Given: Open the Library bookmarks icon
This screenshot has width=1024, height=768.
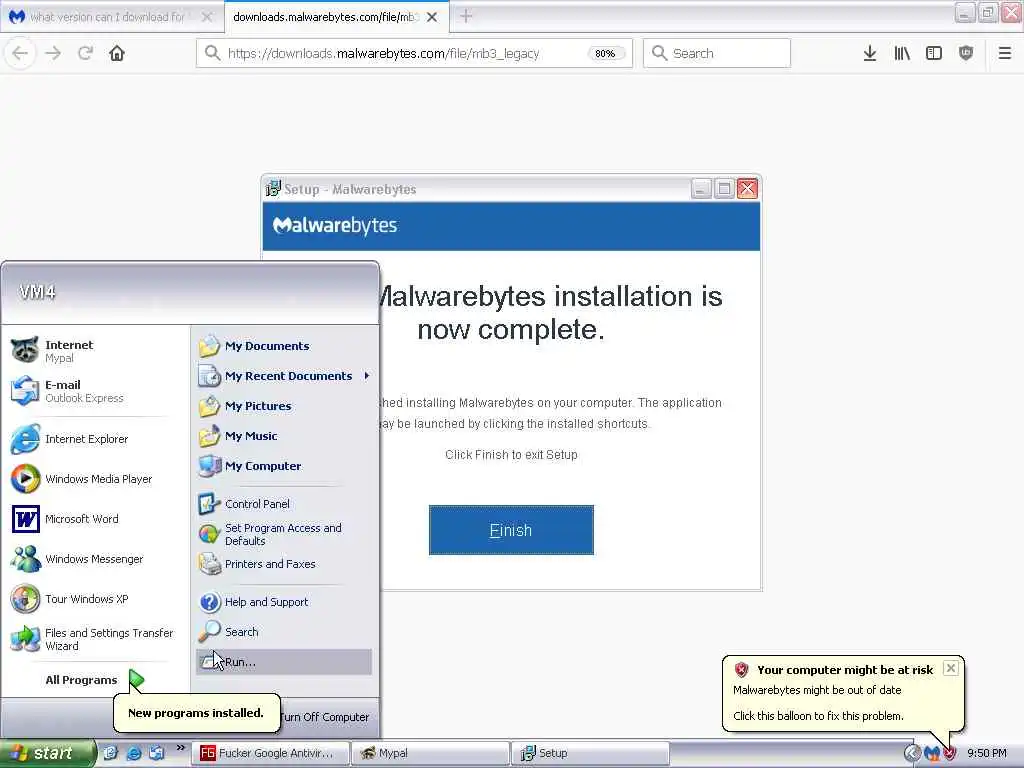Looking at the screenshot, I should point(902,54).
